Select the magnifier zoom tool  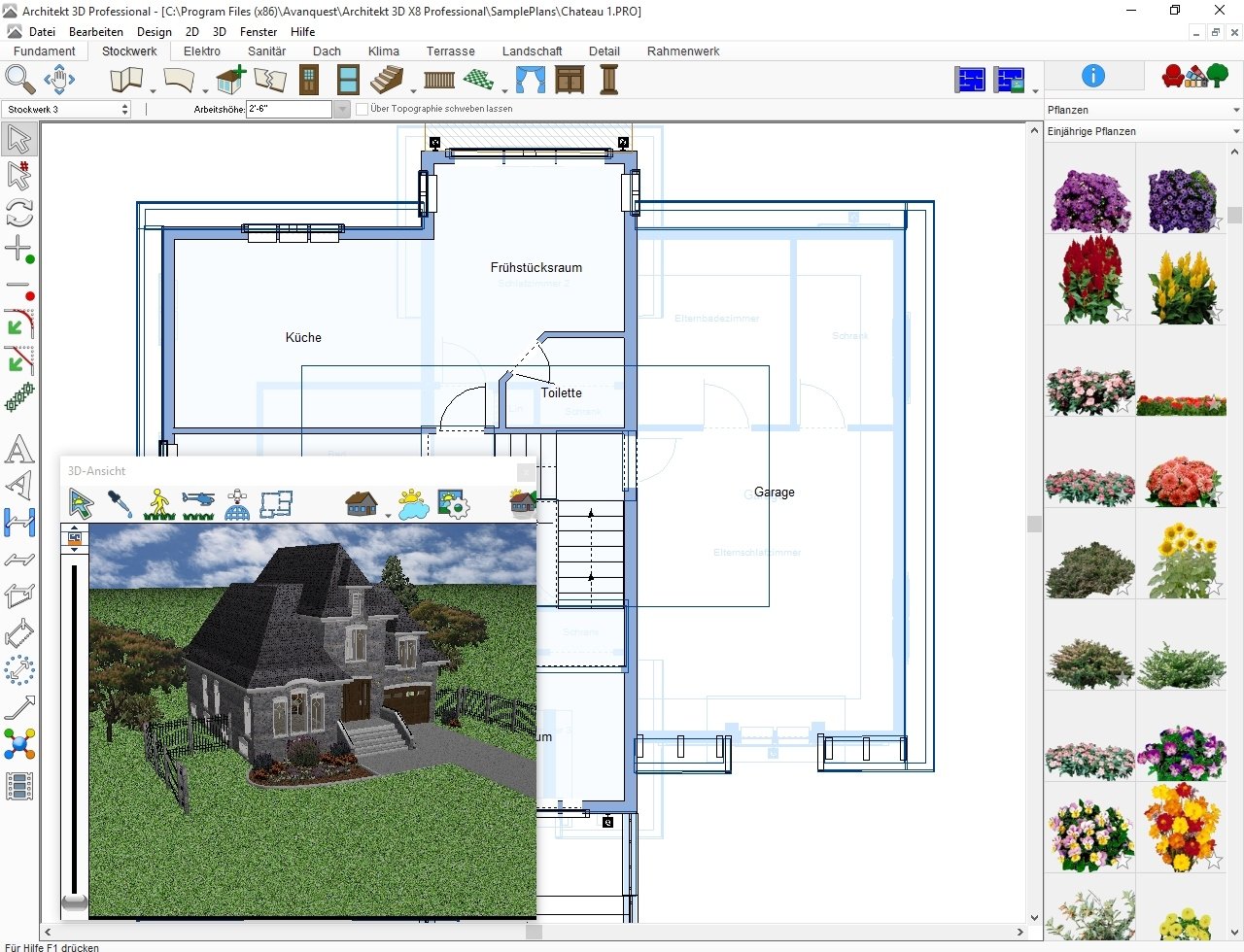point(19,80)
